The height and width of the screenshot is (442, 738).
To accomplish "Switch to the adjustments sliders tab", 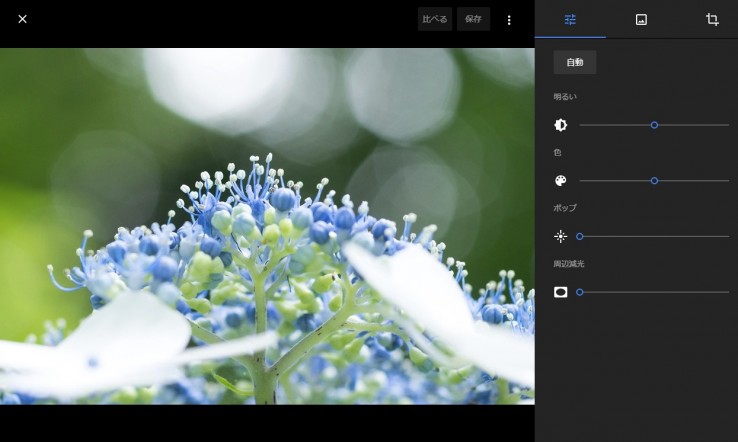I will (x=570, y=20).
